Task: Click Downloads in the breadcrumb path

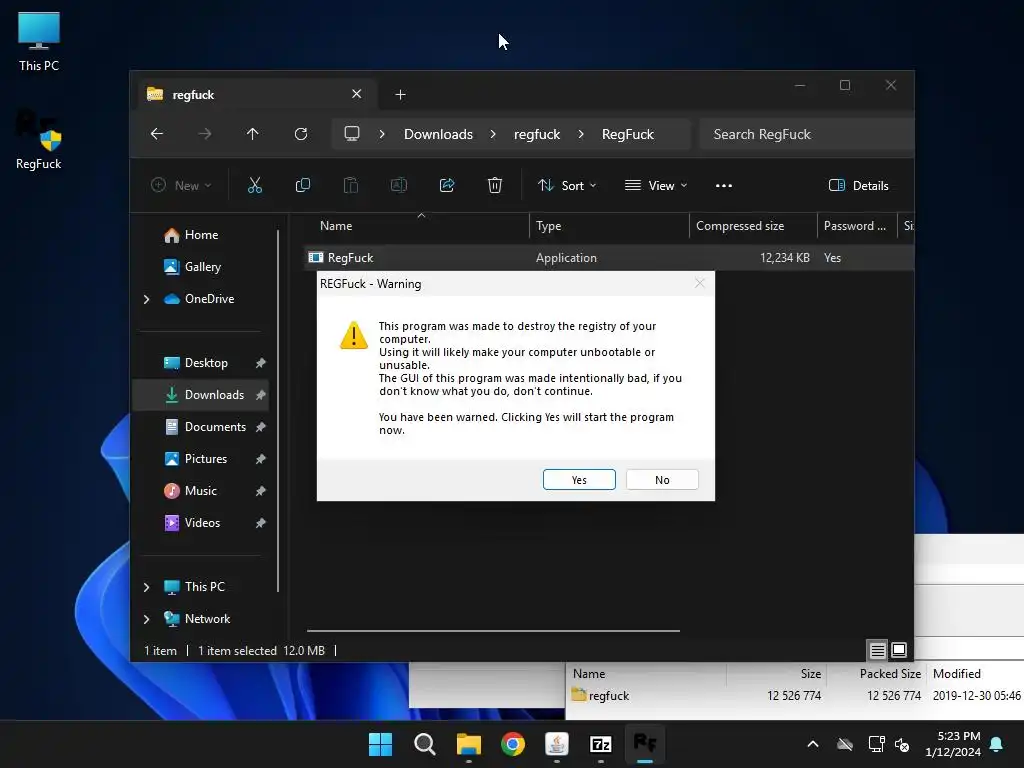Action: click(438, 134)
